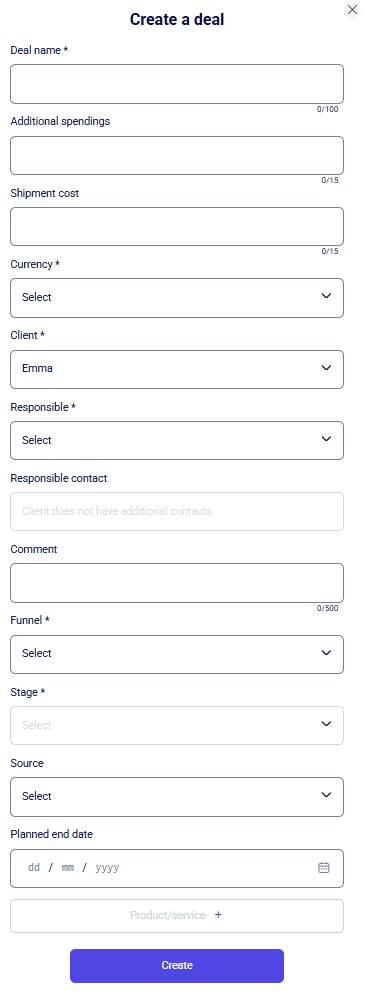Click the Funnel field chevron arrow
Screen dimensions: 370x996
click(x=326, y=653)
